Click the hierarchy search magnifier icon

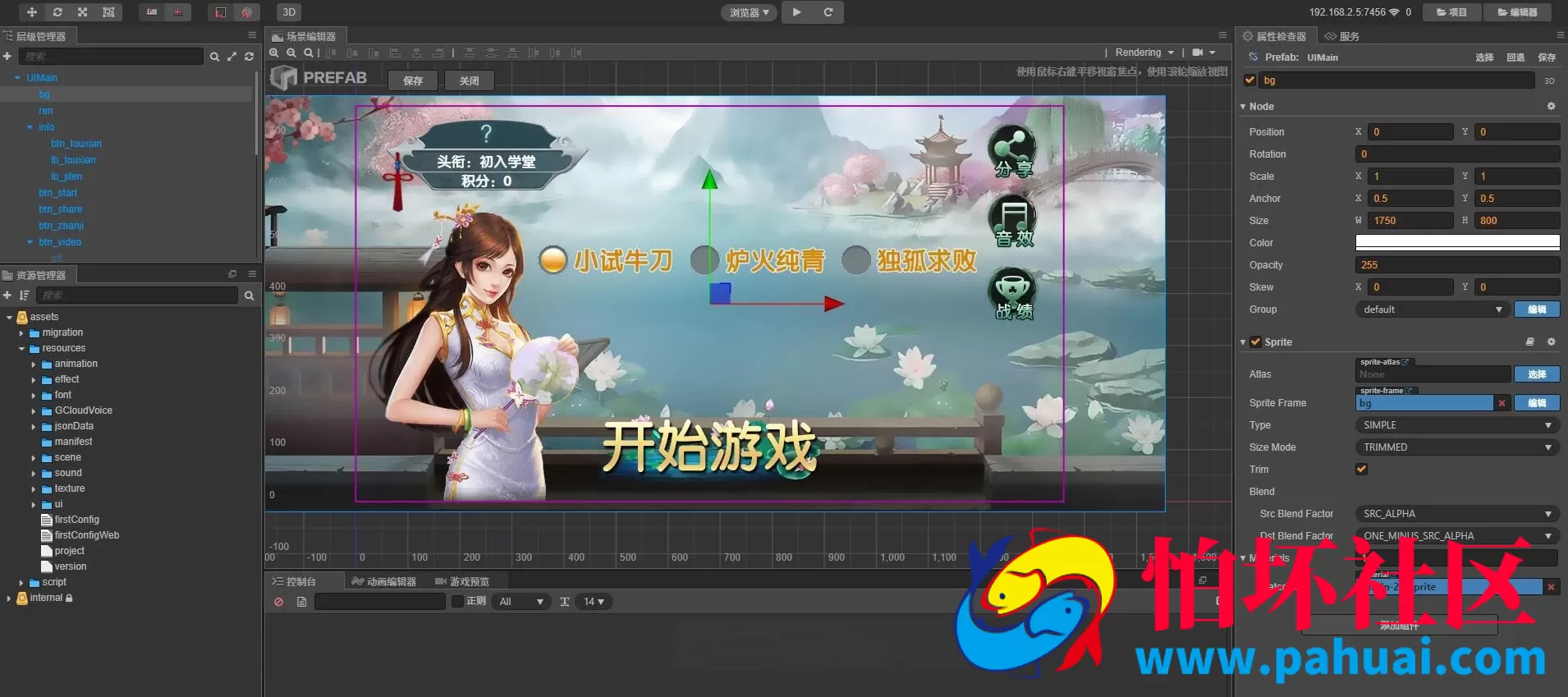tap(214, 57)
